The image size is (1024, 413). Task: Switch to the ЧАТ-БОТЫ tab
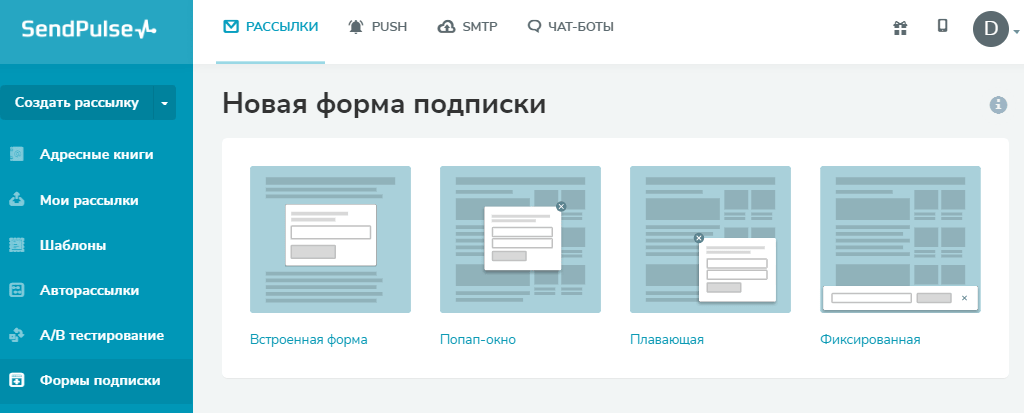(570, 27)
